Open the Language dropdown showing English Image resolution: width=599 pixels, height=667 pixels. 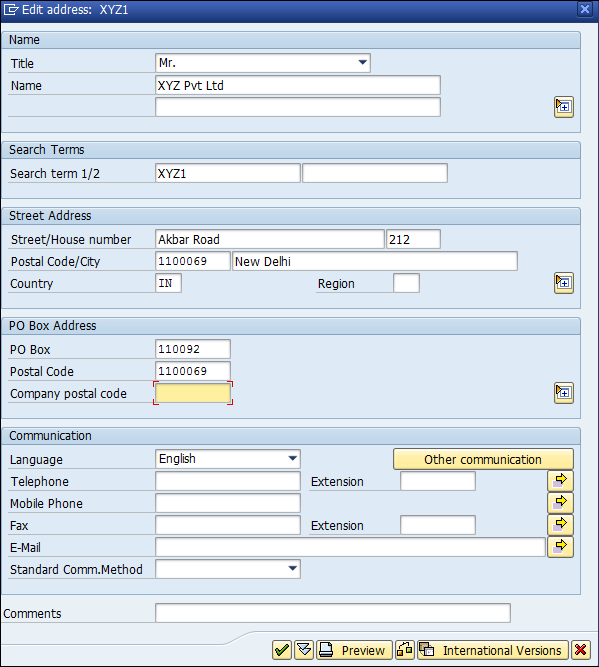293,459
